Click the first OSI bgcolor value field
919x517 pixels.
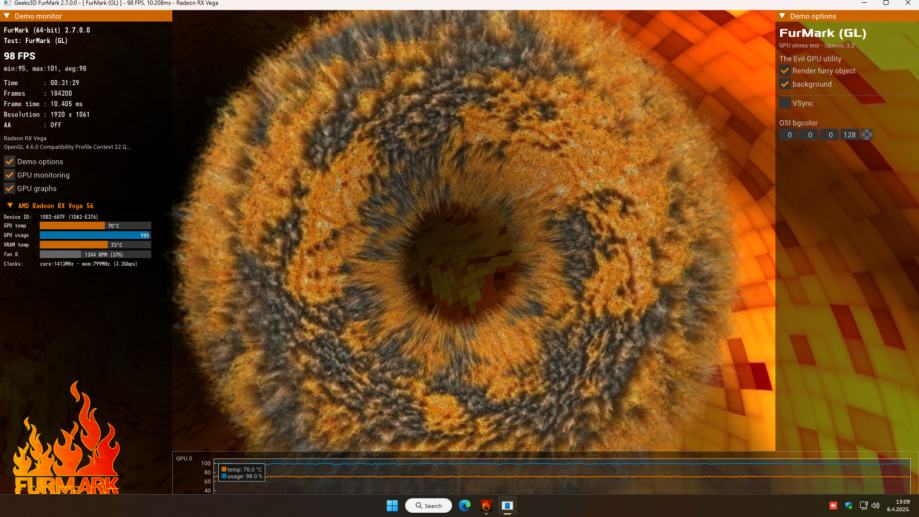(789, 135)
